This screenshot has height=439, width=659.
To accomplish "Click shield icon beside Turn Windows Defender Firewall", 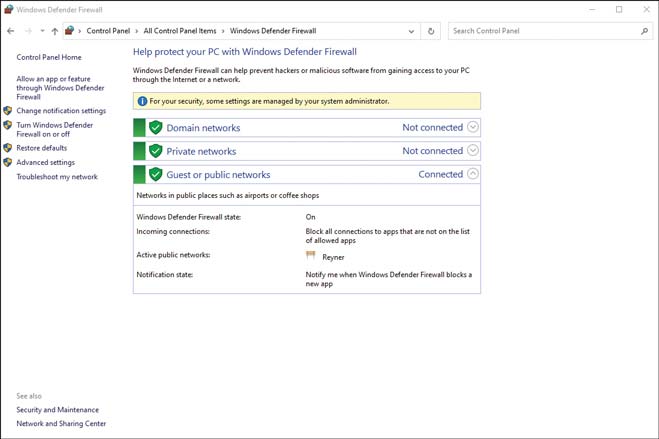I will tap(8, 125).
